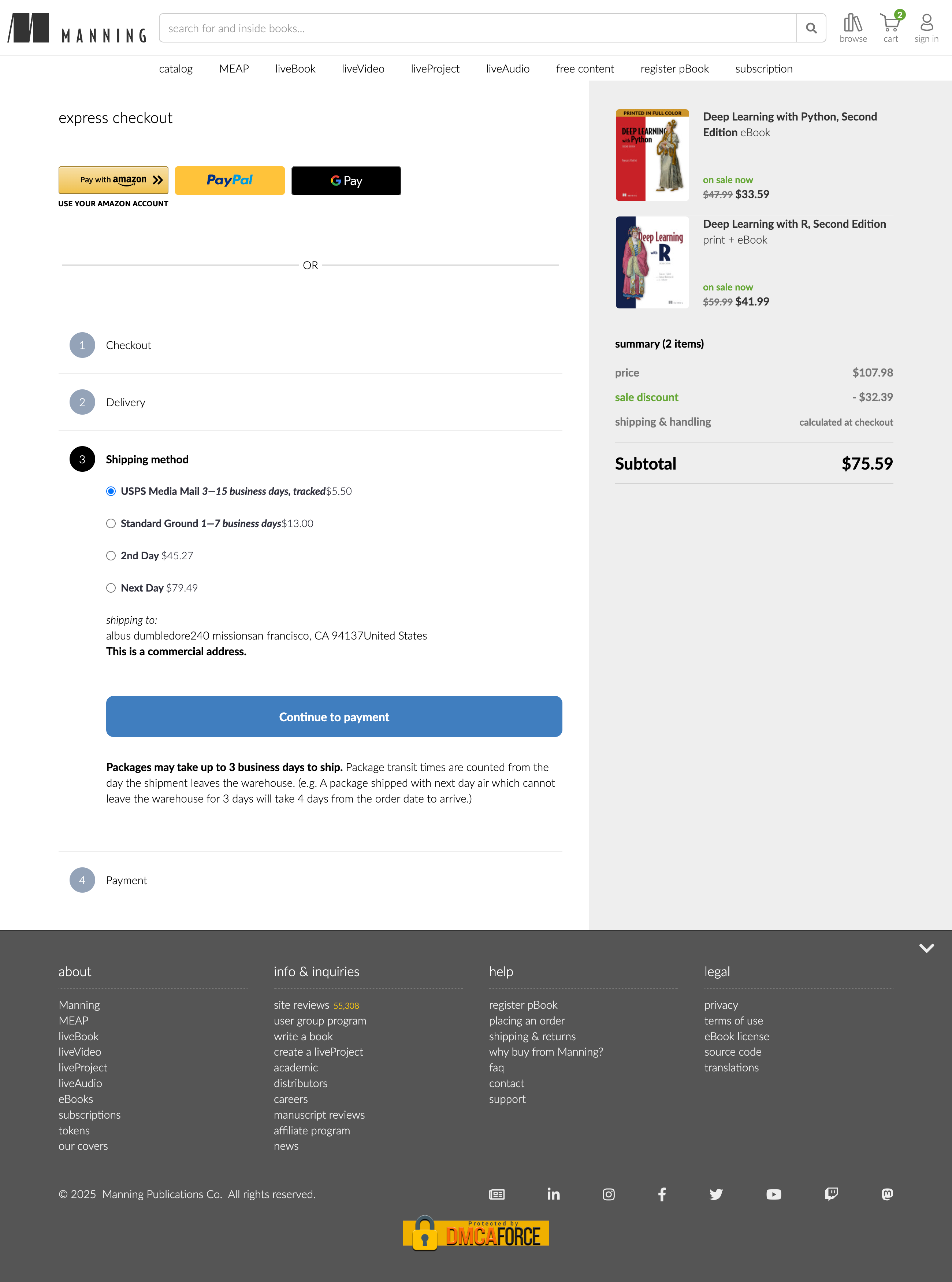Click the search magnifier icon
The image size is (952, 1282).
click(811, 28)
